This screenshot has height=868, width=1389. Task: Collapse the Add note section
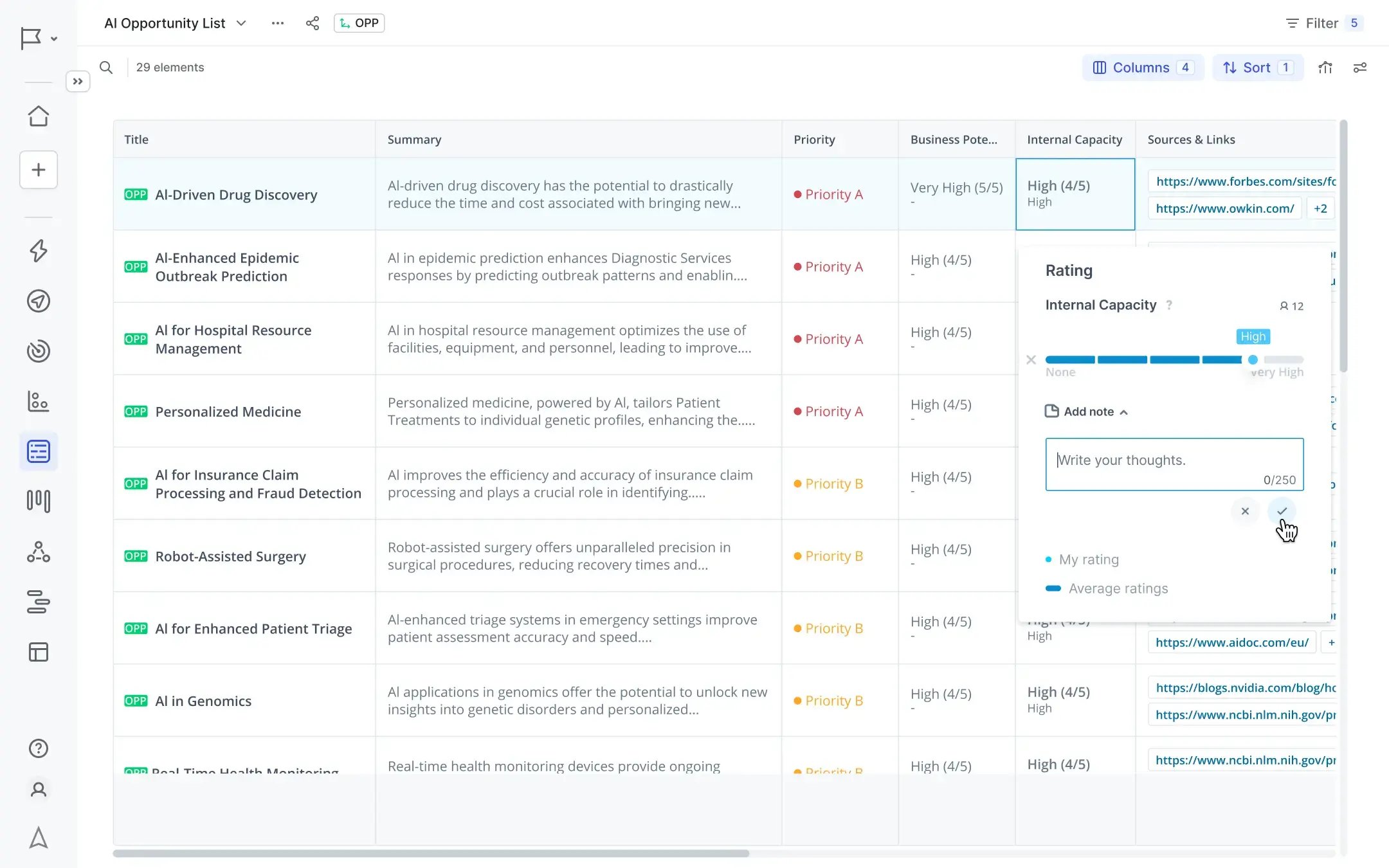(x=1087, y=411)
